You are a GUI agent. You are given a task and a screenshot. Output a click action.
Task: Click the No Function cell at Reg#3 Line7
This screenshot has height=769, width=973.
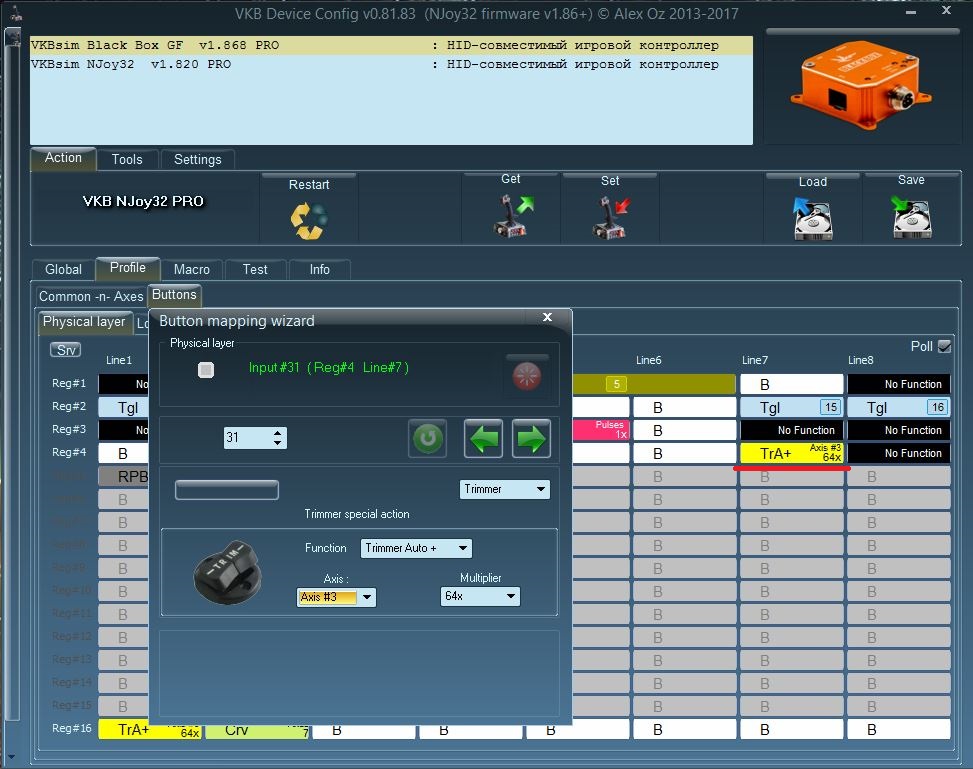[x=792, y=430]
